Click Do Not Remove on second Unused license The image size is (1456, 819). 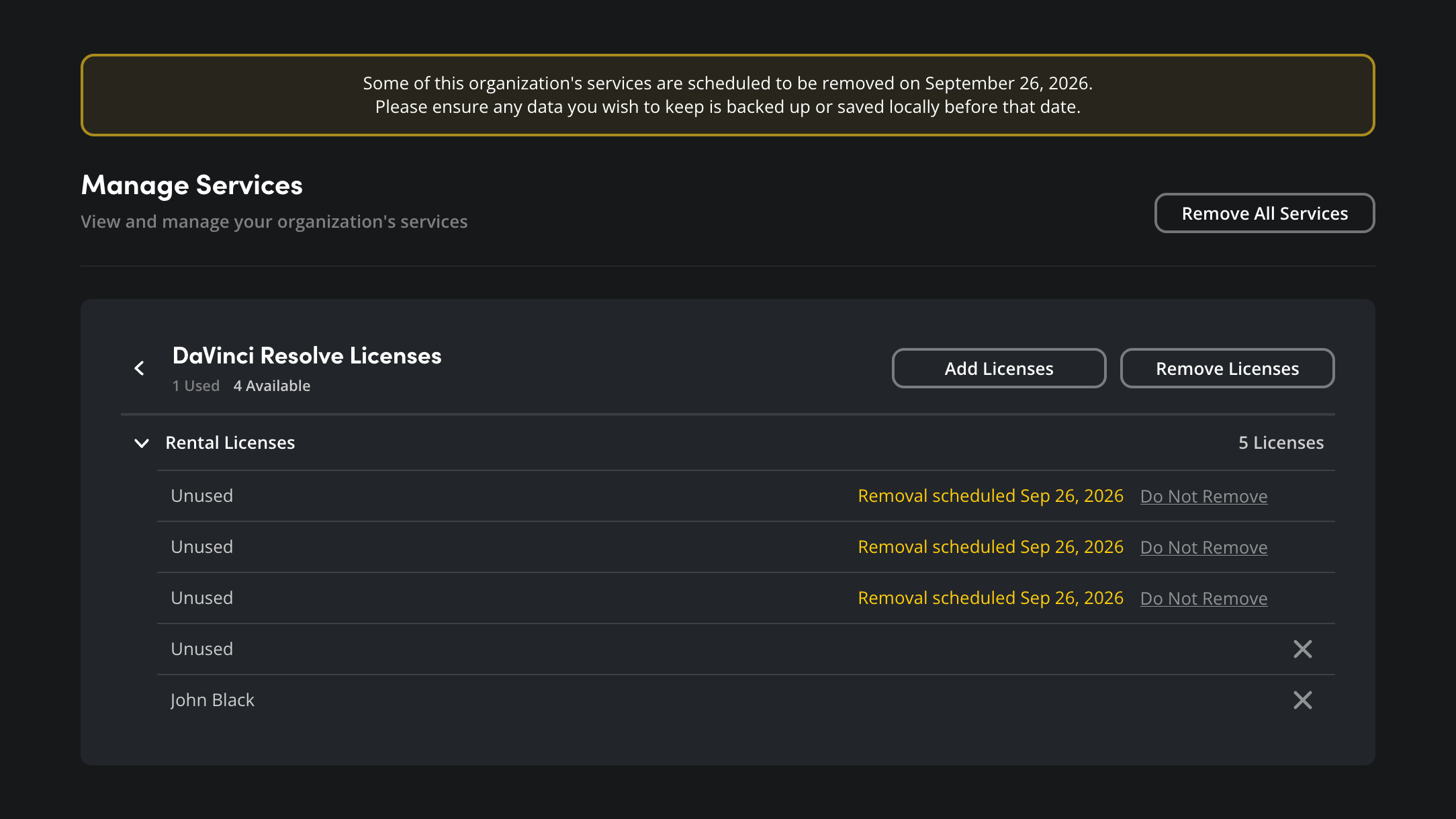coord(1203,548)
